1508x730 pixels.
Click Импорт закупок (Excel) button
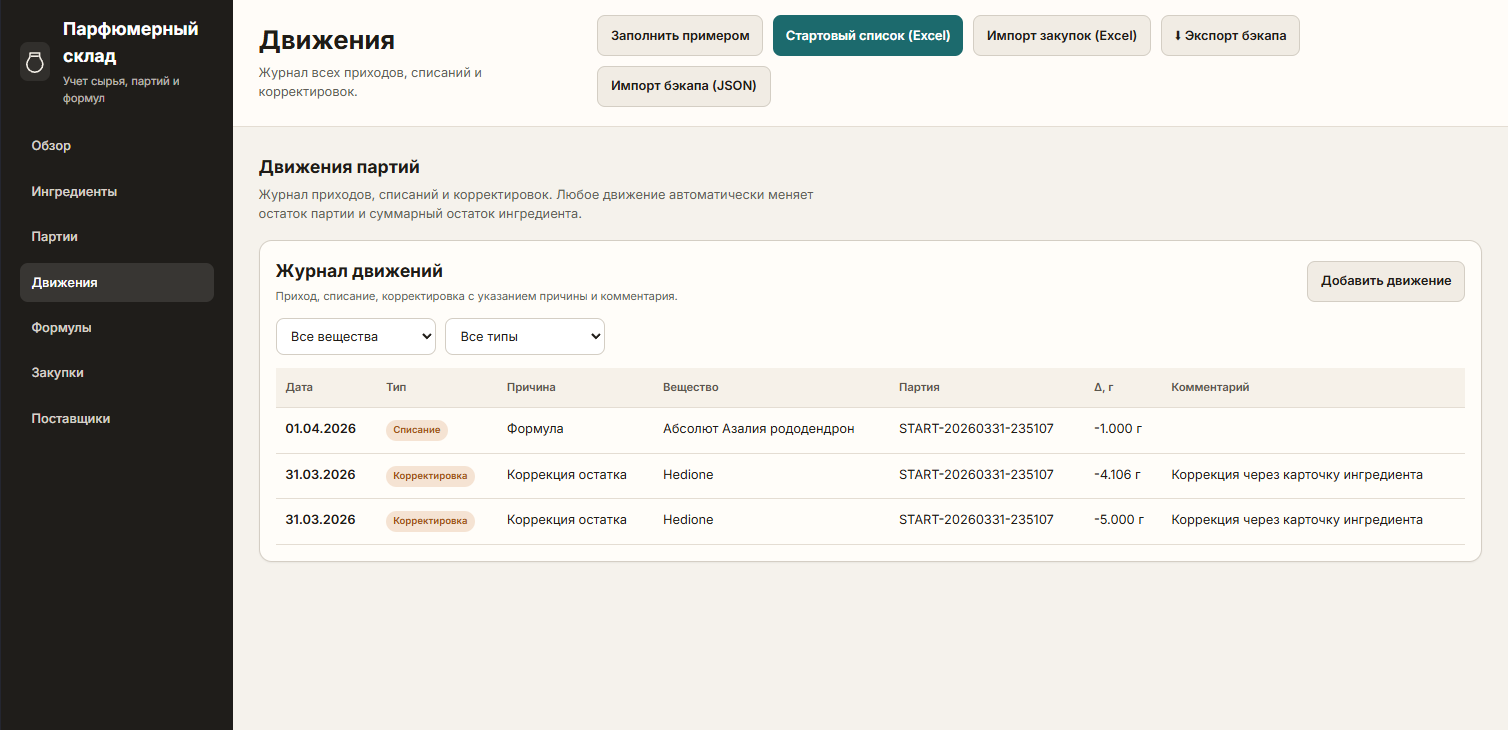(x=1061, y=36)
